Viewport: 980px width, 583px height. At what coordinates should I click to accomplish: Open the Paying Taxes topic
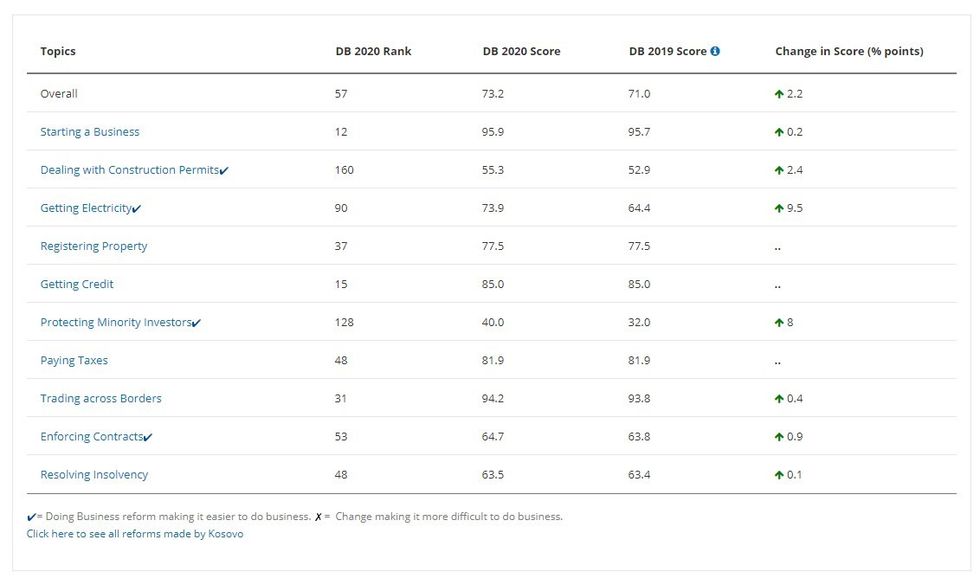tap(74, 360)
